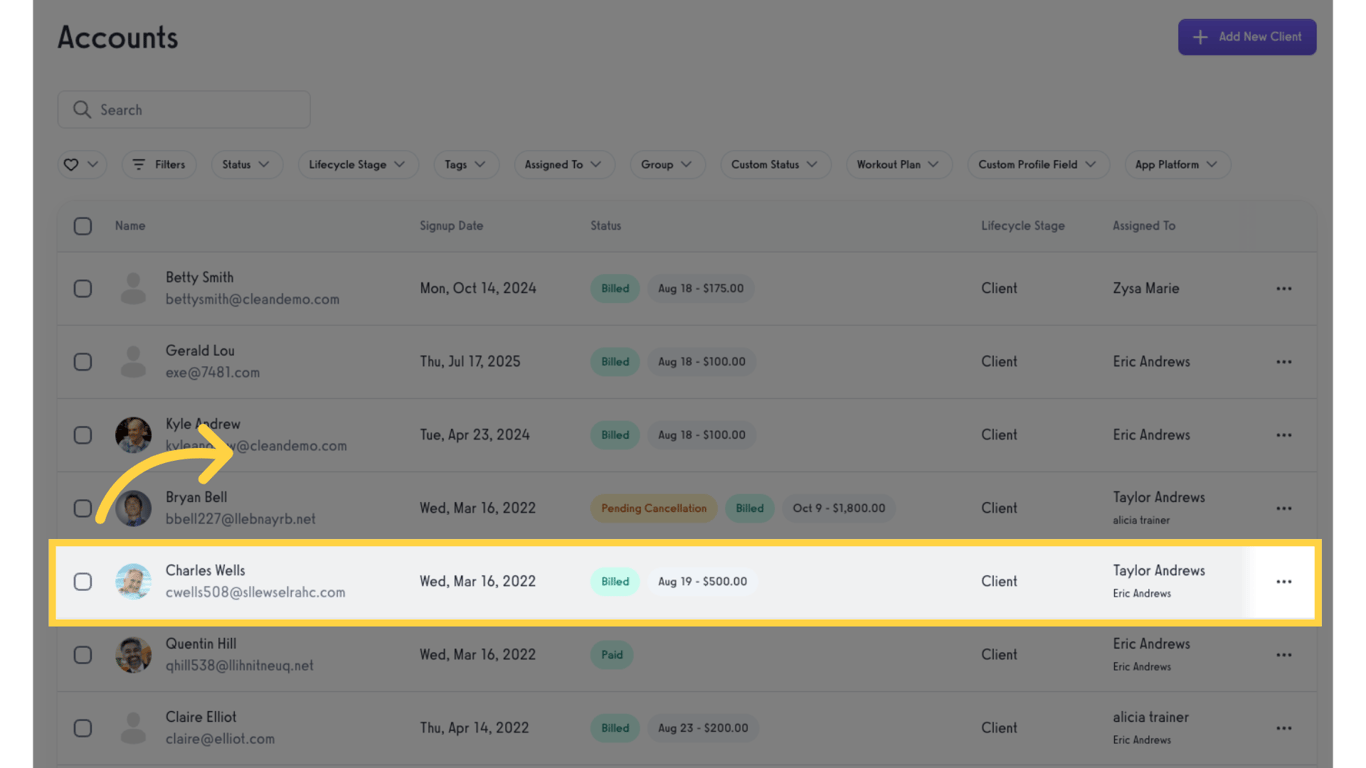
Task: Click the search magnifier icon
Action: point(82,109)
